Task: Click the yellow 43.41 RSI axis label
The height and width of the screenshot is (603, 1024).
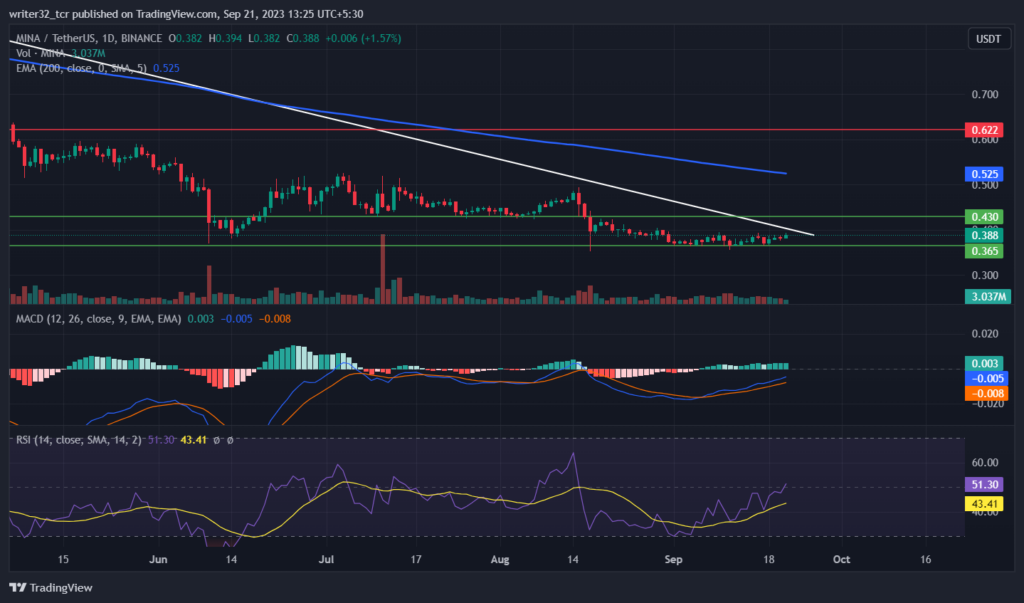Action: (984, 504)
